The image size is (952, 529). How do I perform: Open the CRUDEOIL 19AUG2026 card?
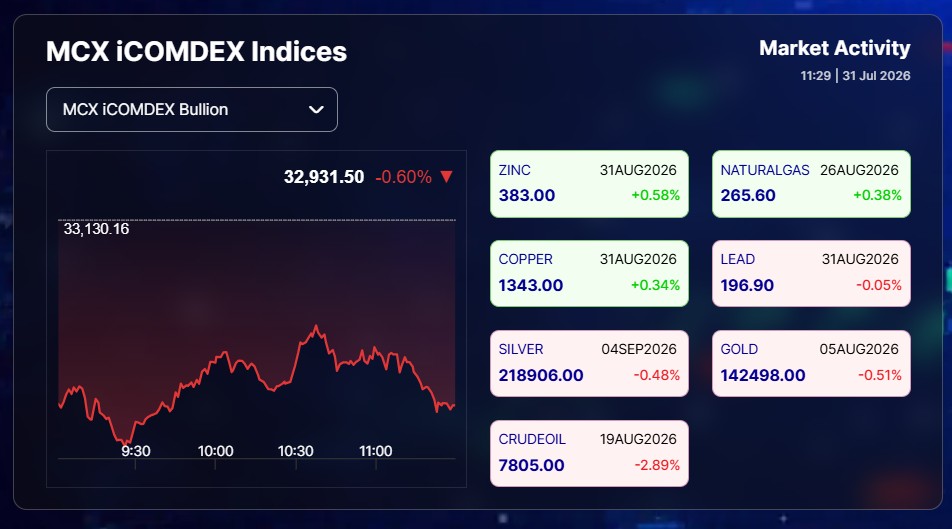(x=589, y=454)
